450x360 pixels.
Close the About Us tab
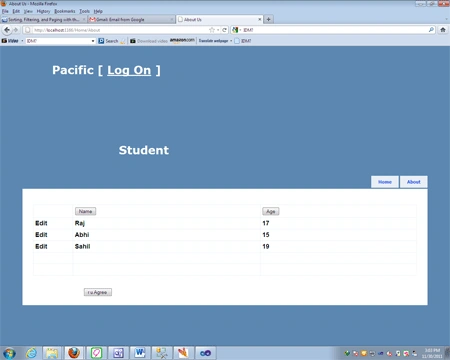coord(260,19)
